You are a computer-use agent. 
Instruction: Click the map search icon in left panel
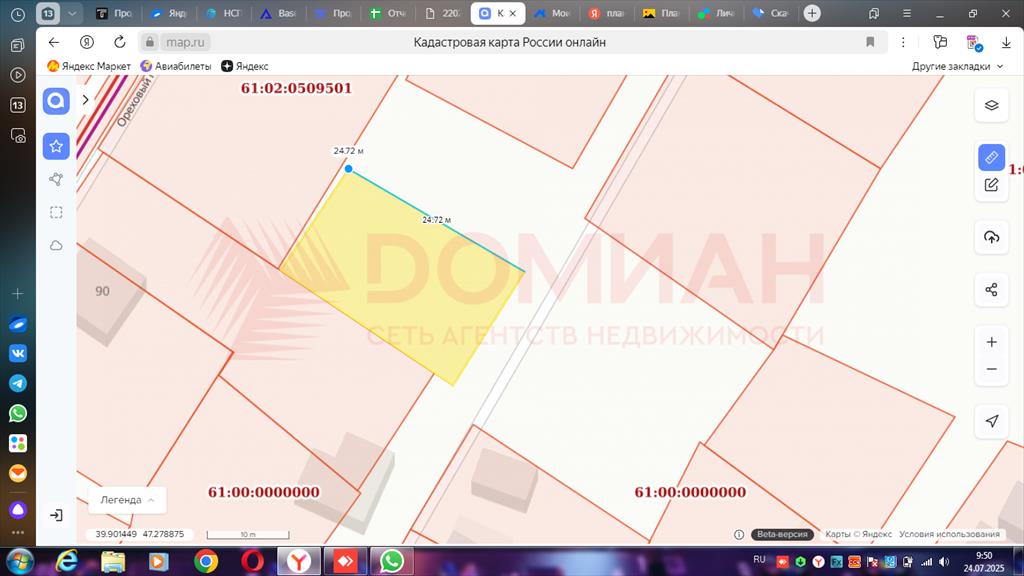tap(56, 101)
